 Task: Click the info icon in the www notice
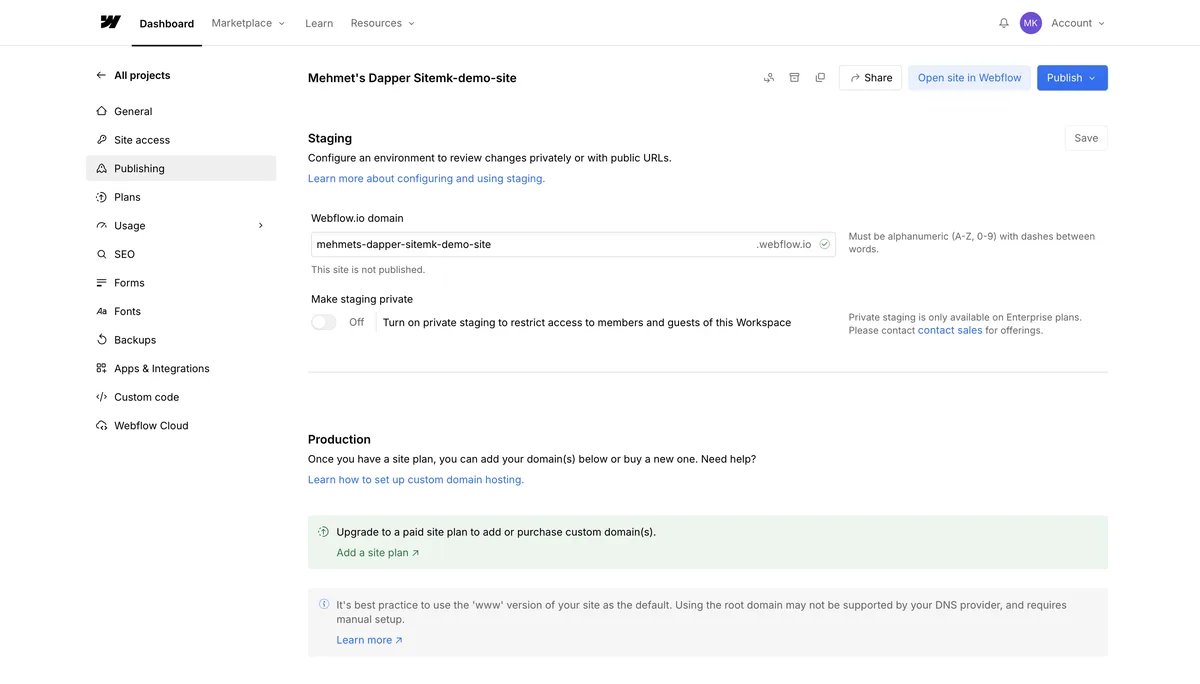(324, 604)
